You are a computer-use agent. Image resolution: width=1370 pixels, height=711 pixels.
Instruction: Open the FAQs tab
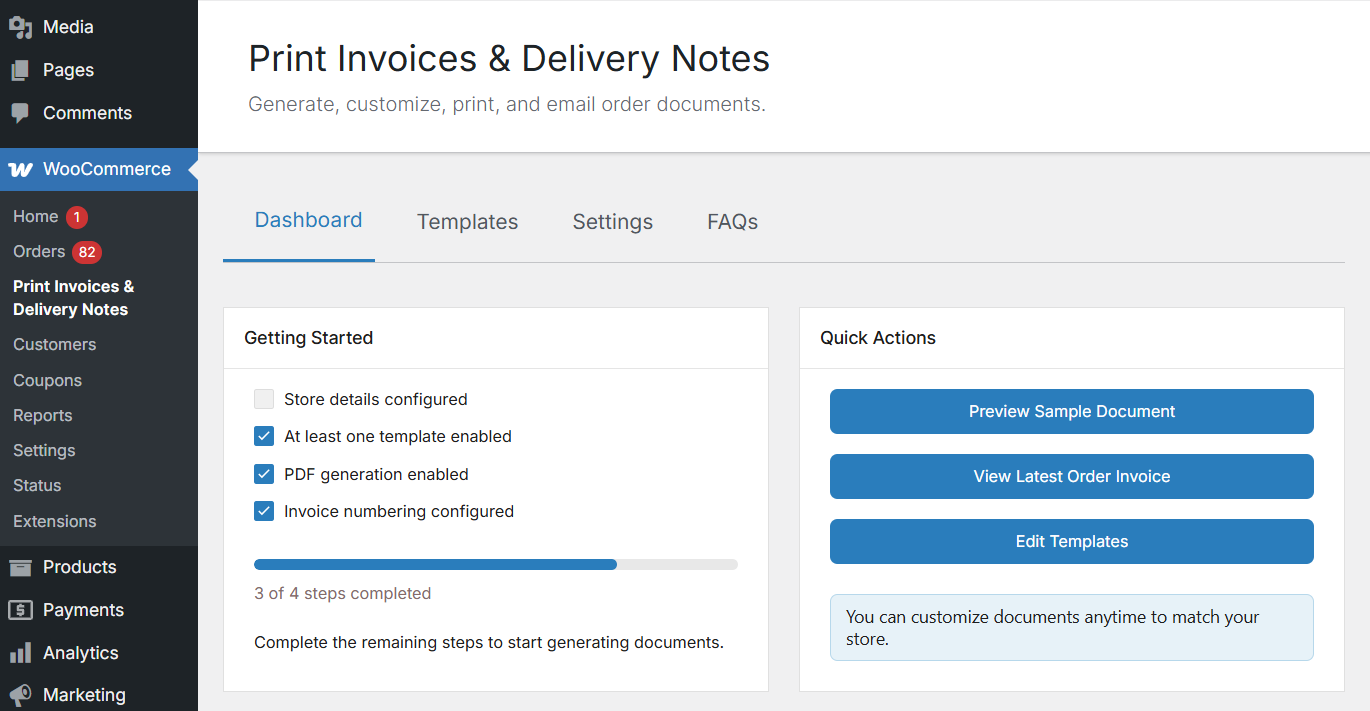tap(732, 222)
